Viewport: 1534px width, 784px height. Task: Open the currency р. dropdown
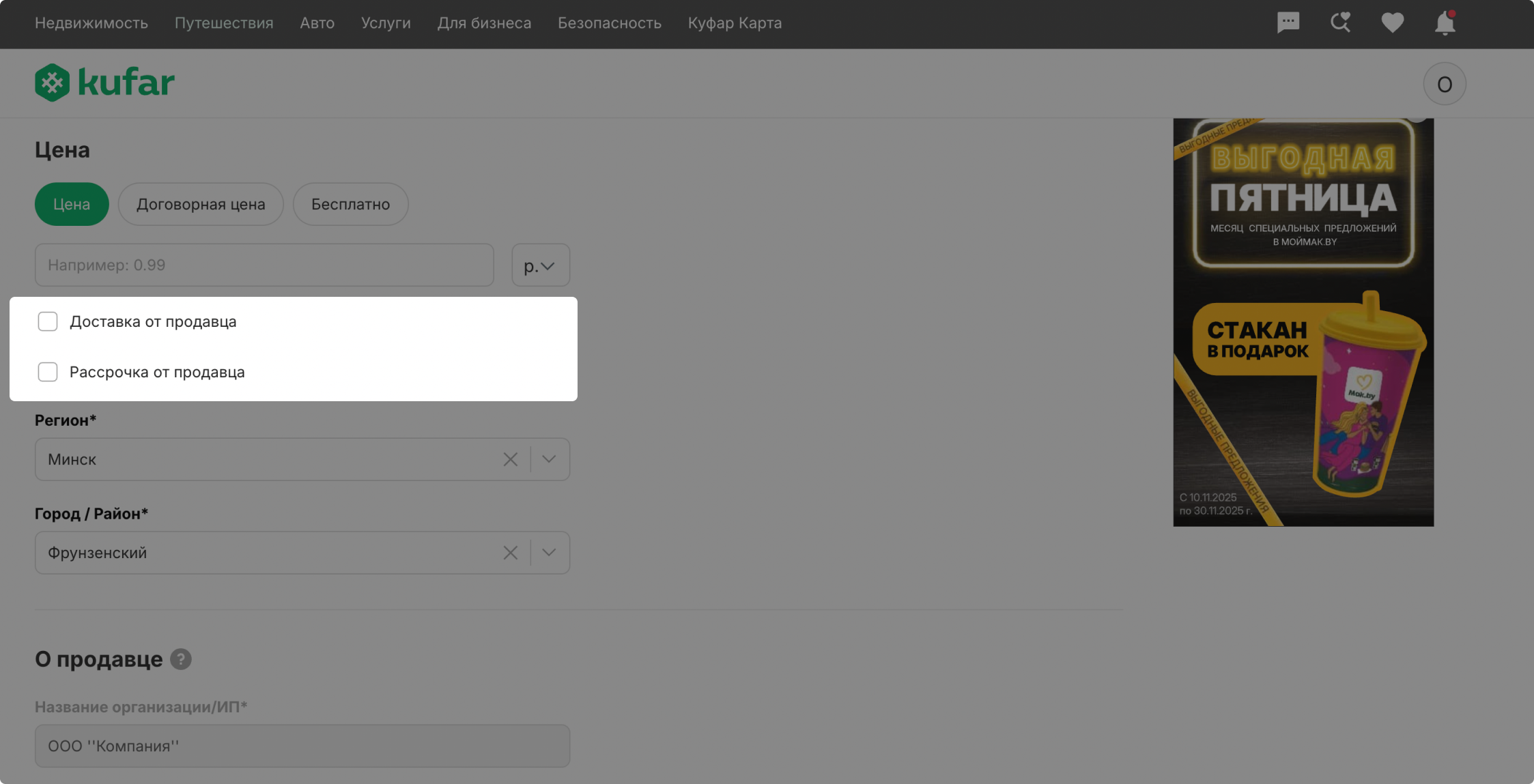[x=540, y=265]
